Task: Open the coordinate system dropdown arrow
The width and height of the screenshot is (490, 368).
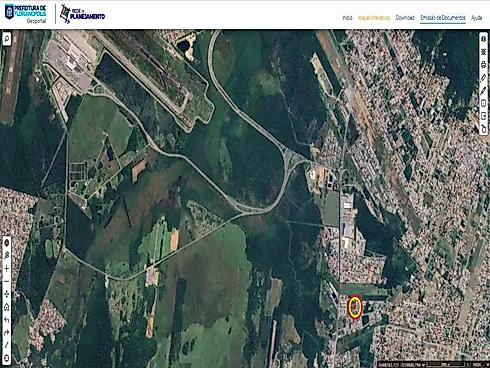Action: click(423, 365)
